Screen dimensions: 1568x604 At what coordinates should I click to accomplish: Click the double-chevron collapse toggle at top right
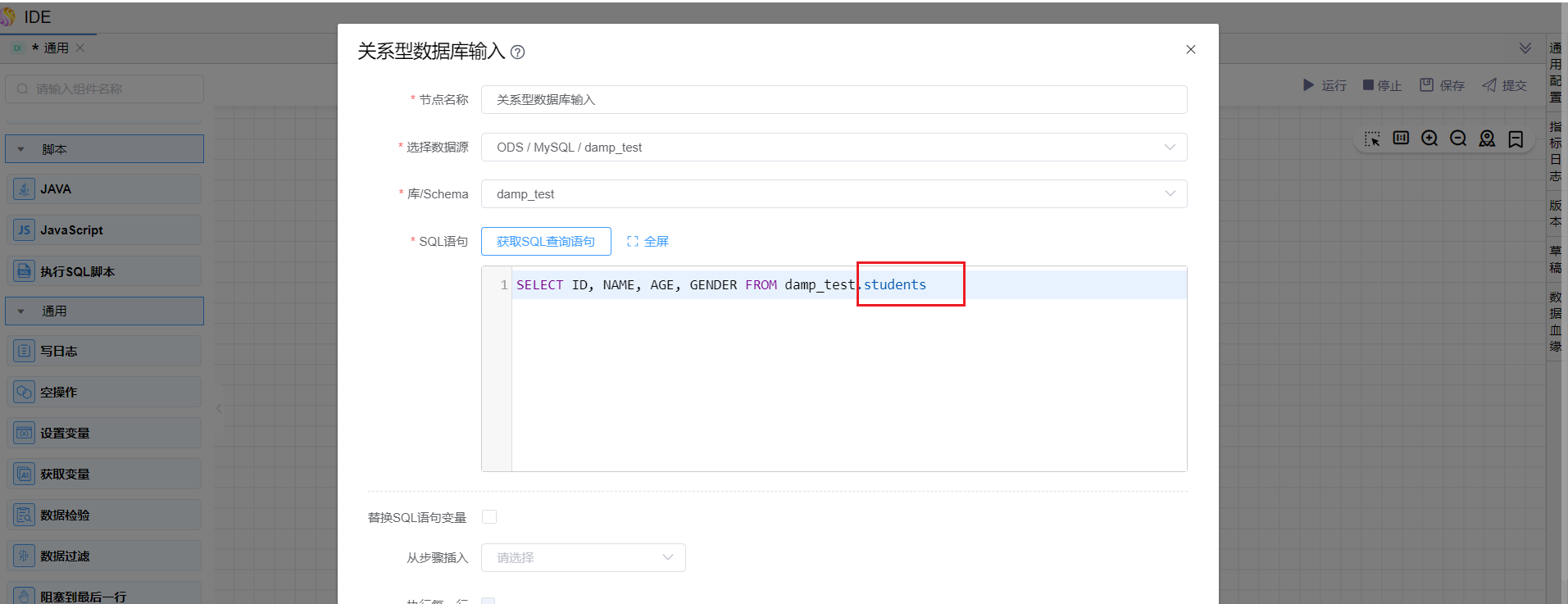pyautogui.click(x=1525, y=48)
